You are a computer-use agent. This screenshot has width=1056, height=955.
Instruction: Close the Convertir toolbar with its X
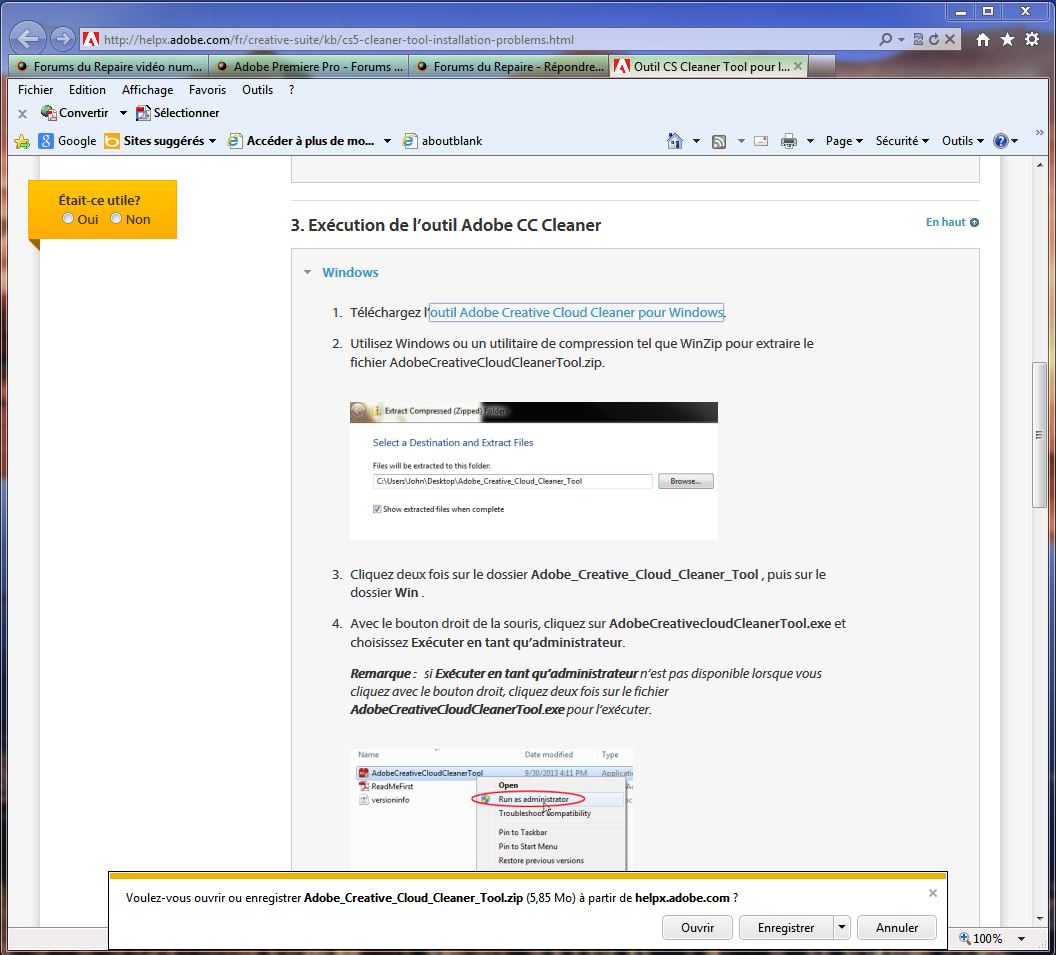(22, 113)
